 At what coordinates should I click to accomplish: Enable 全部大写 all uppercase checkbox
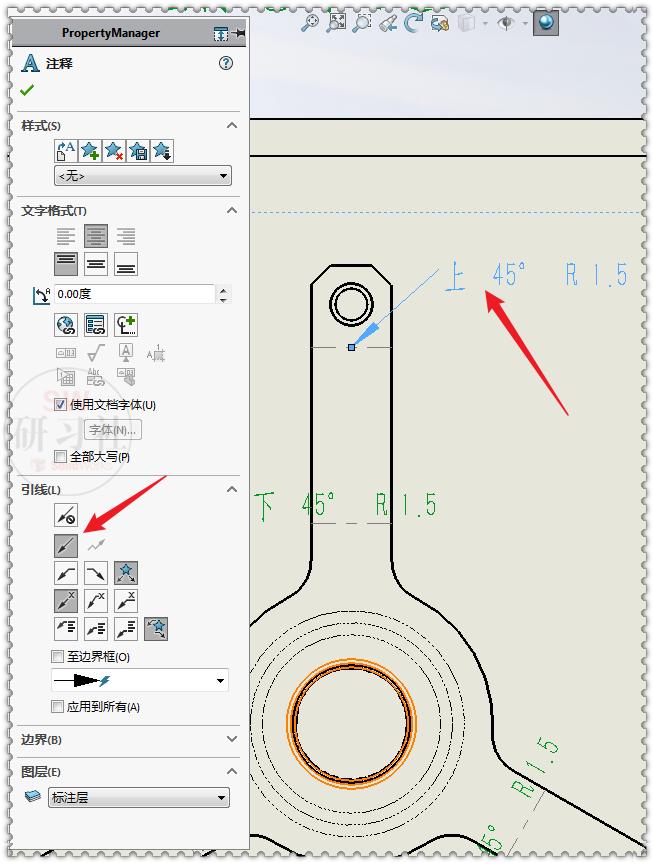coord(61,456)
